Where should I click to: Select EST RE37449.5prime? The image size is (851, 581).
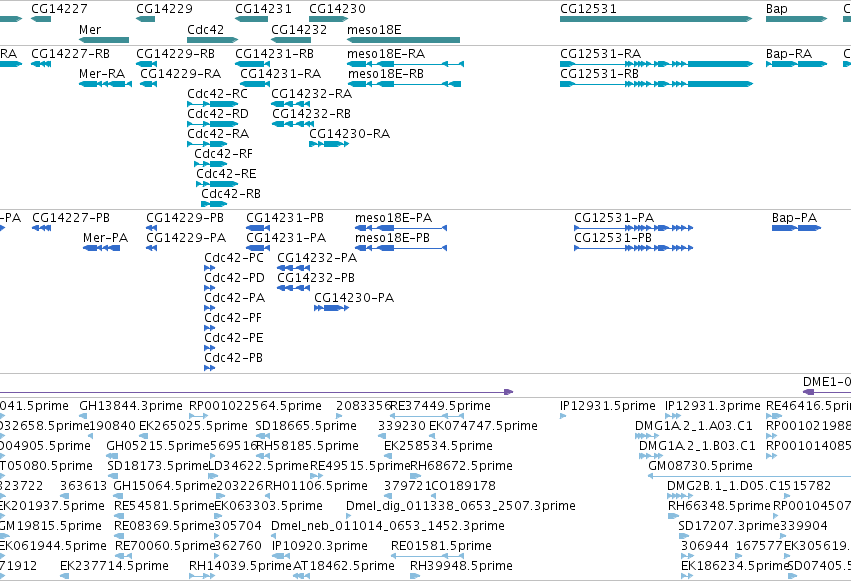coord(427,416)
